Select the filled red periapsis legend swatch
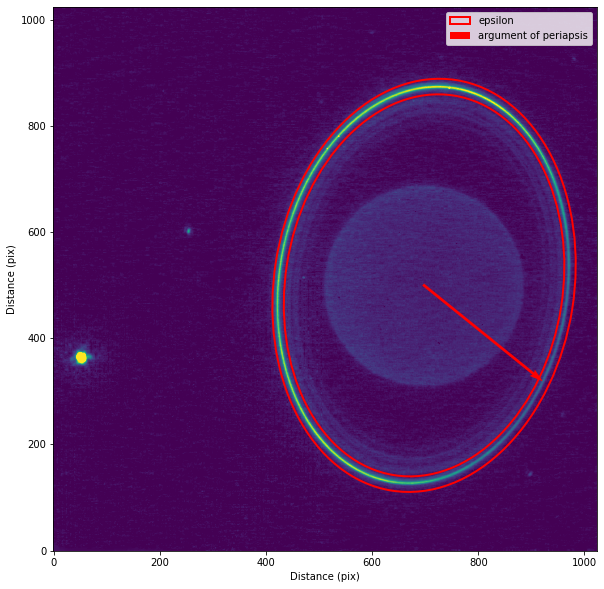The width and height of the screenshot is (604, 589). pyautogui.click(x=460, y=35)
